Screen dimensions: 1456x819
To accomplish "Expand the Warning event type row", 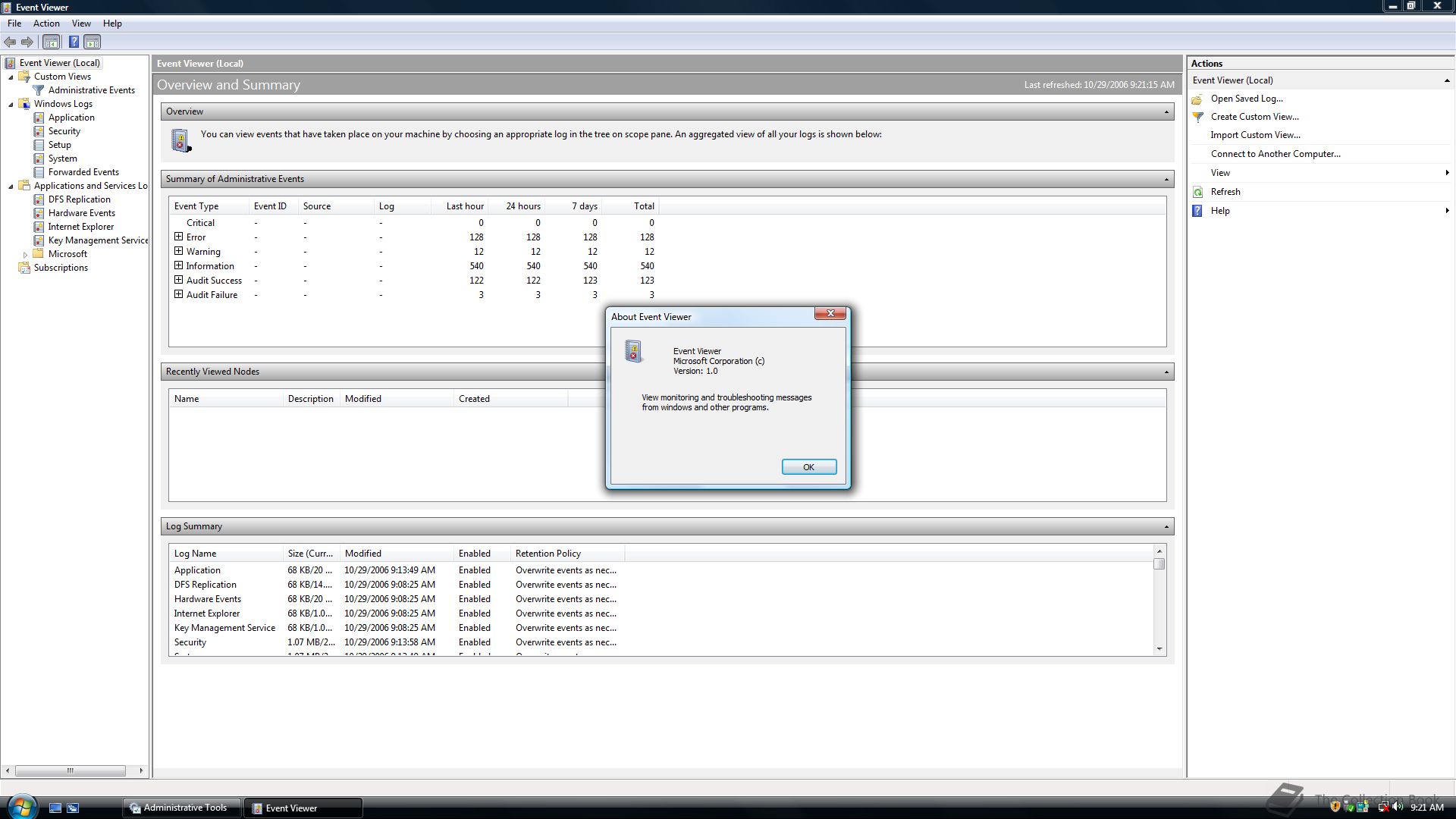I will [x=178, y=251].
